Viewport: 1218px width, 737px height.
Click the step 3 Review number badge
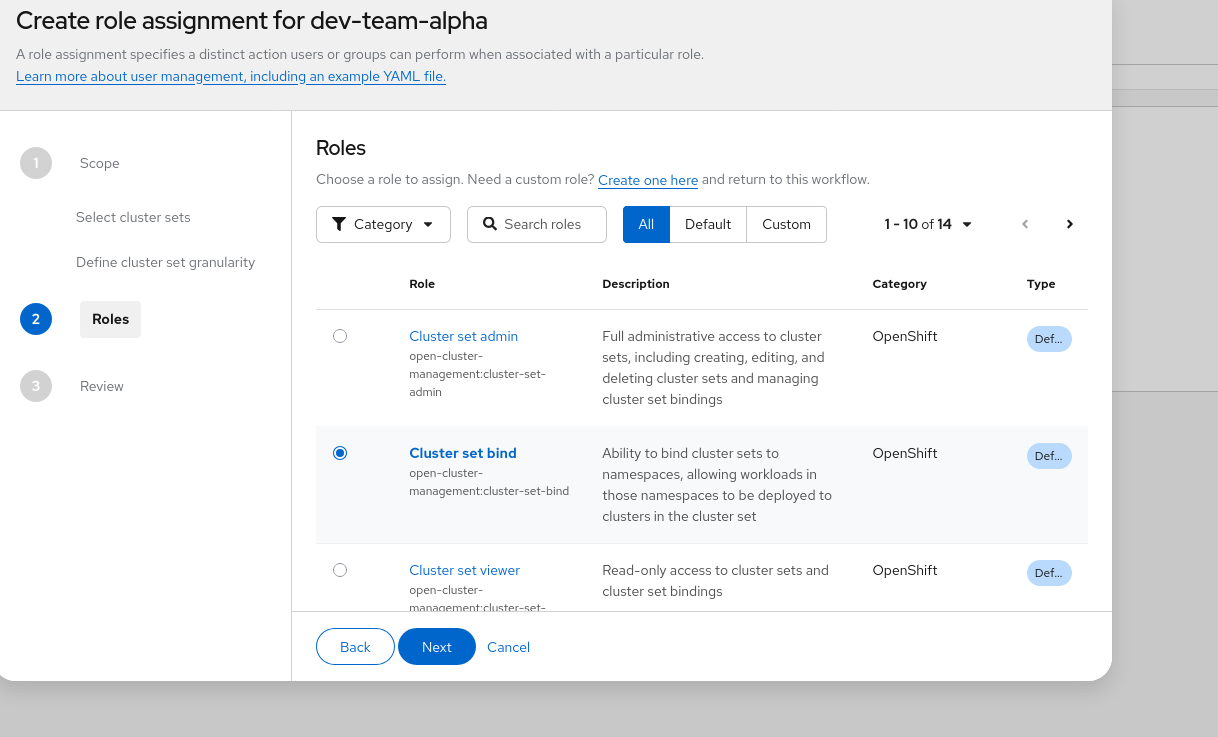point(36,386)
